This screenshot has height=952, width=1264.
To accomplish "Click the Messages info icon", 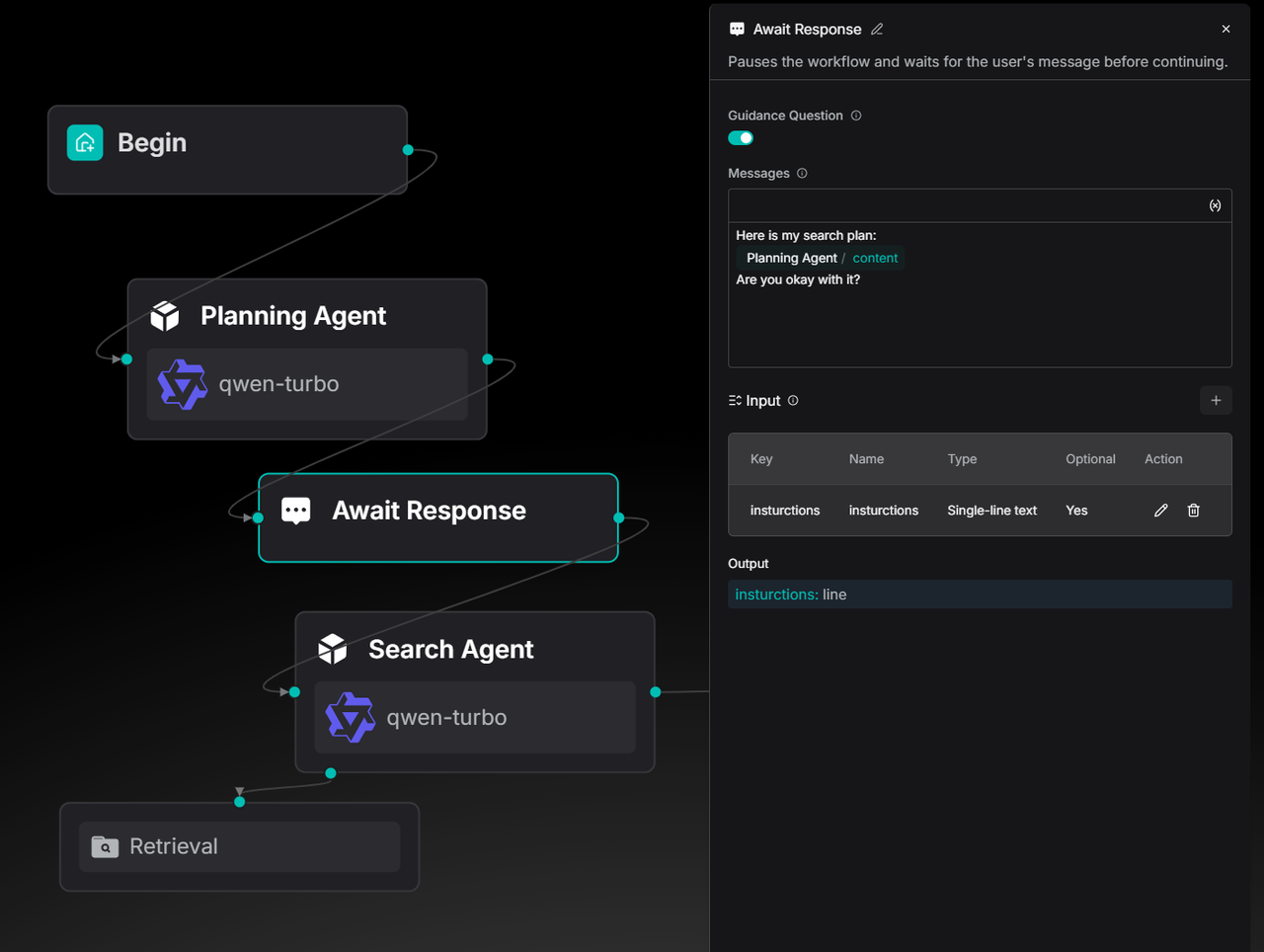I will tap(802, 174).
